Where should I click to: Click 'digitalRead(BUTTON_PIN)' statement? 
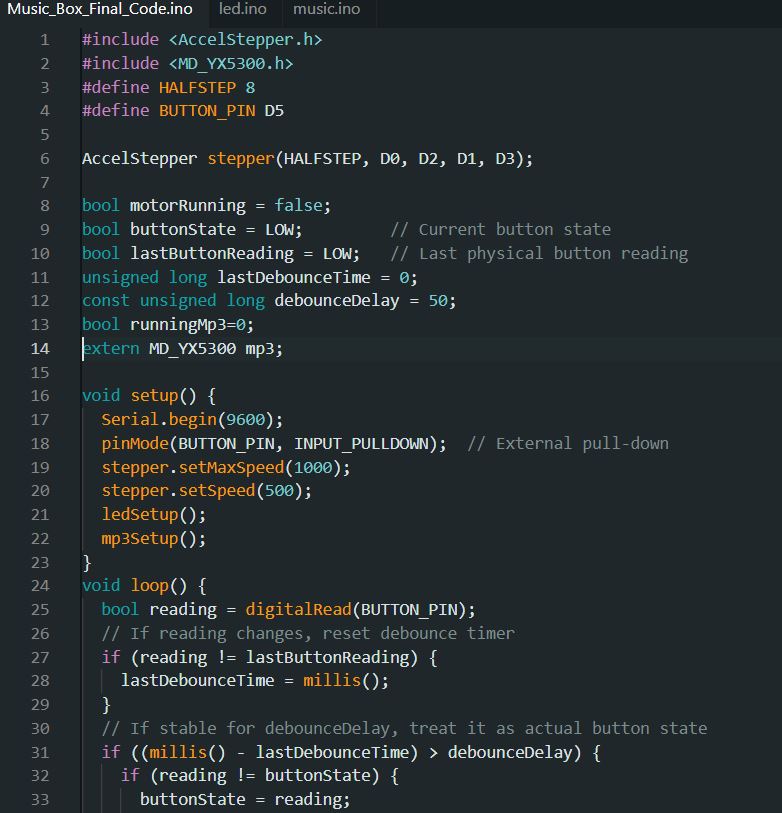[288, 610]
